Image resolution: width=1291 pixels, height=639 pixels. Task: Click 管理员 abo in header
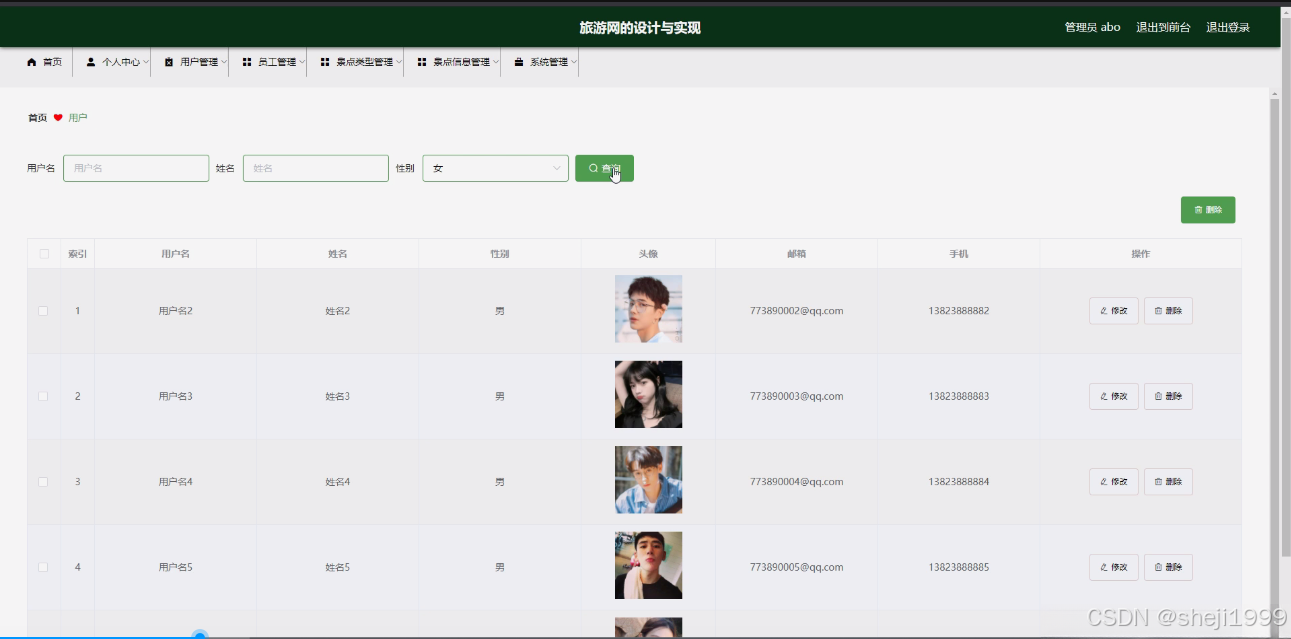[x=1092, y=27]
